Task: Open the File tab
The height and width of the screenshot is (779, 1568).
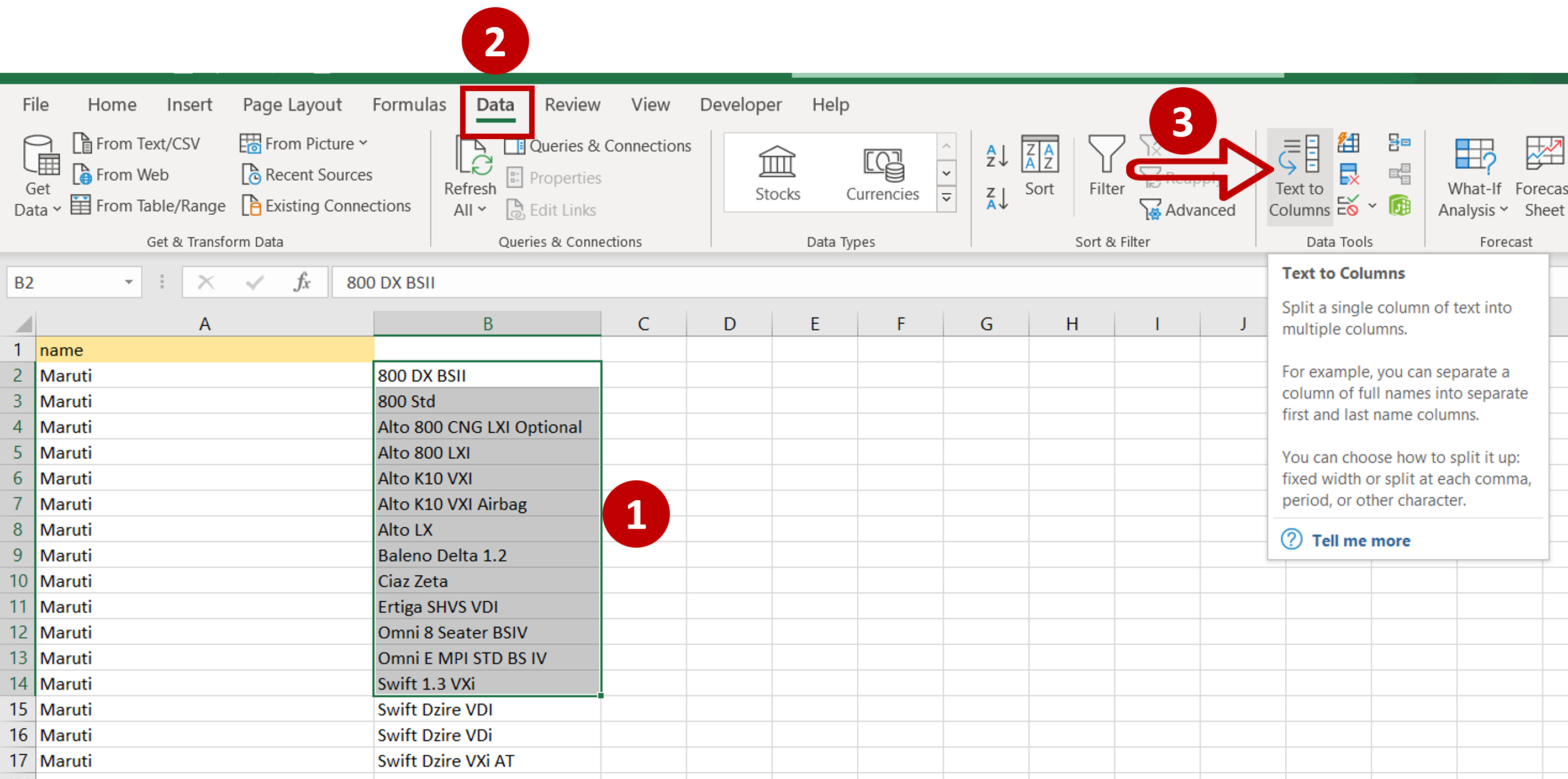Action: (x=35, y=105)
